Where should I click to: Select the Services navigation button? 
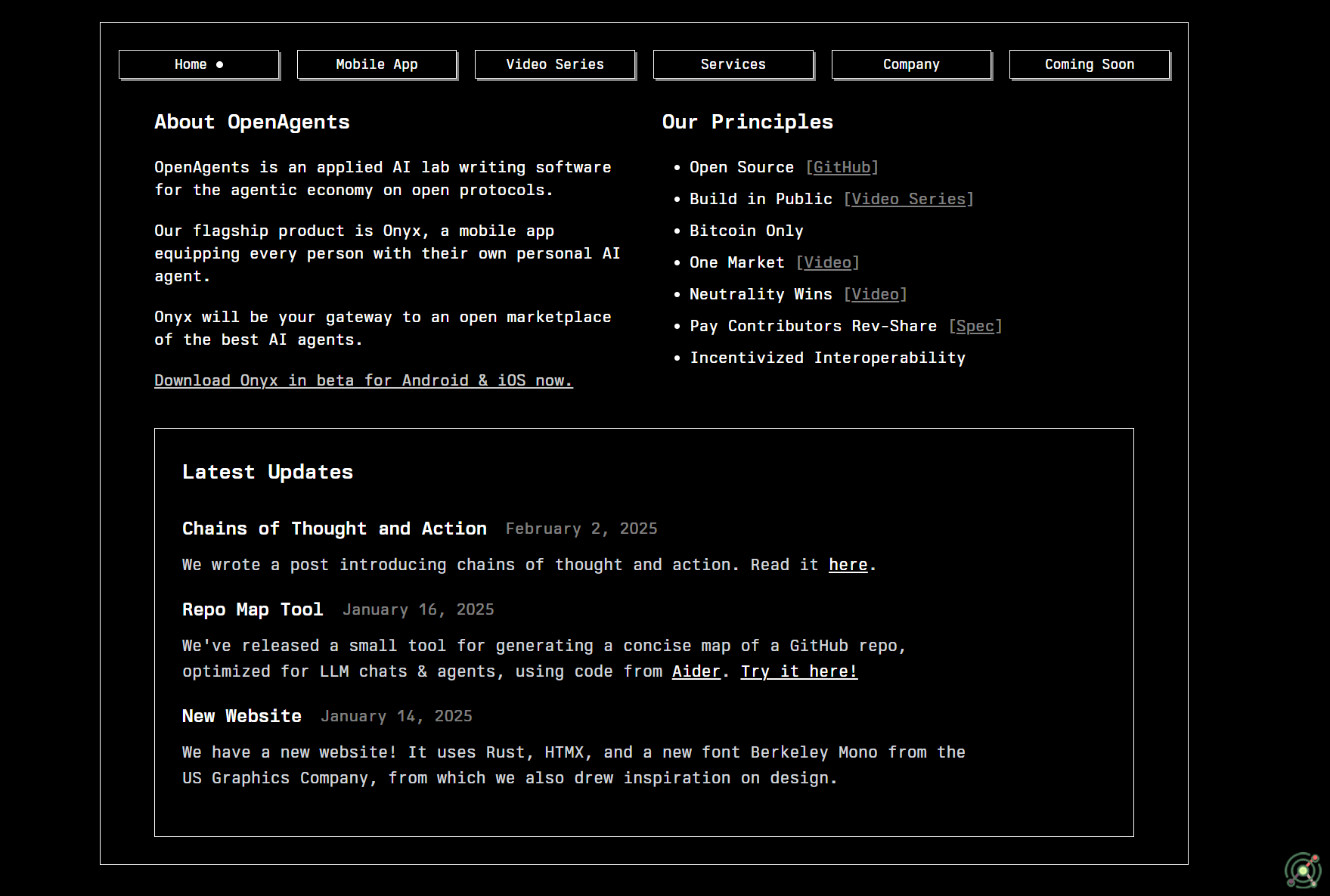pyautogui.click(x=733, y=64)
